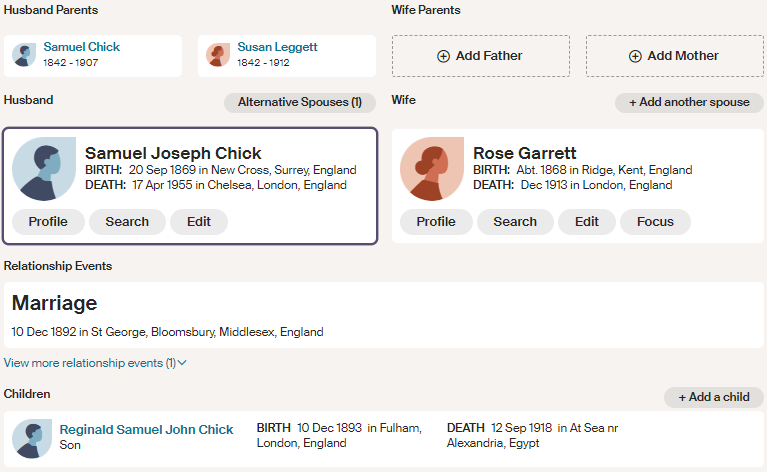767x472 pixels.
Task: Open Rose Garrett's Profile
Action: point(436,222)
